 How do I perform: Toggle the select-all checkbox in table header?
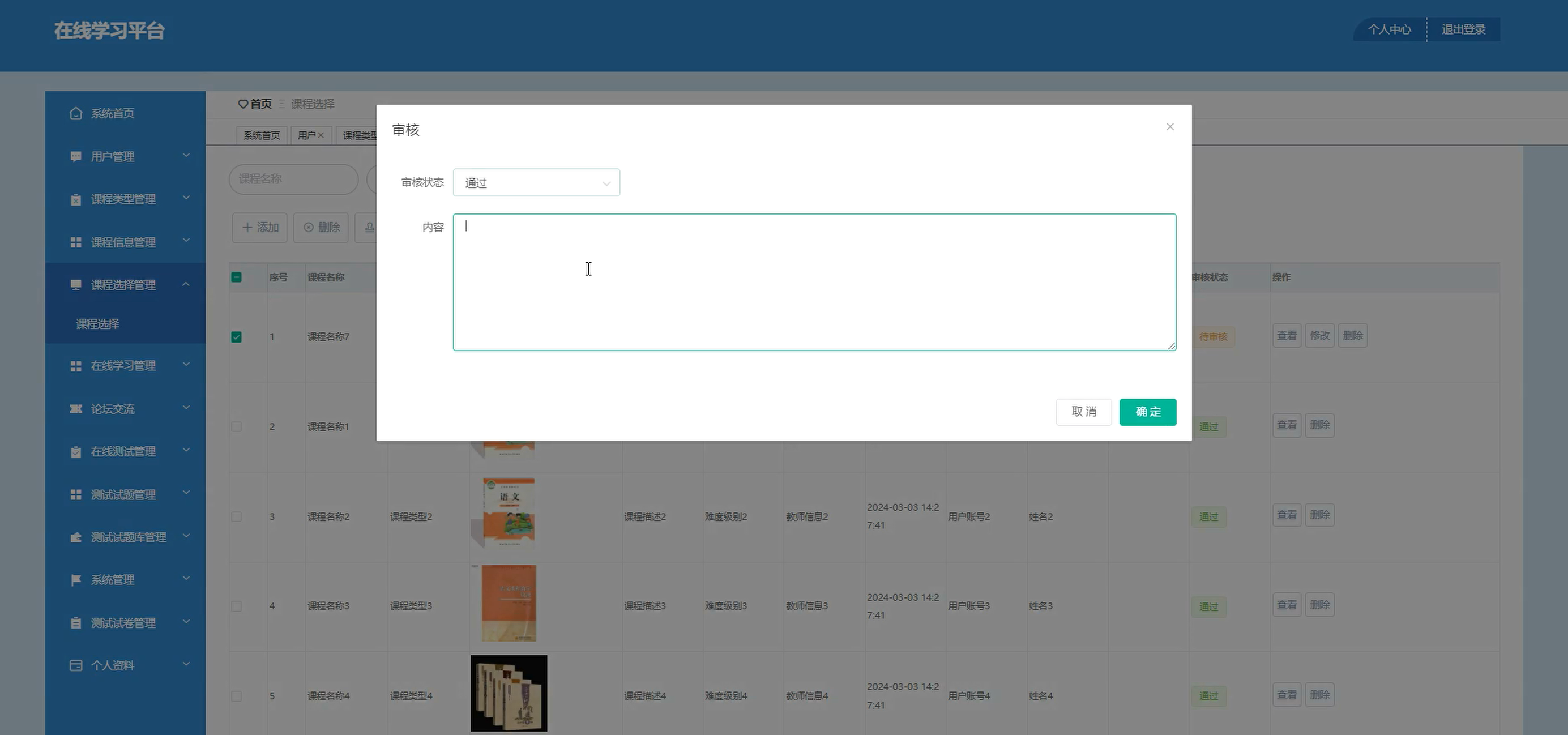tap(236, 277)
